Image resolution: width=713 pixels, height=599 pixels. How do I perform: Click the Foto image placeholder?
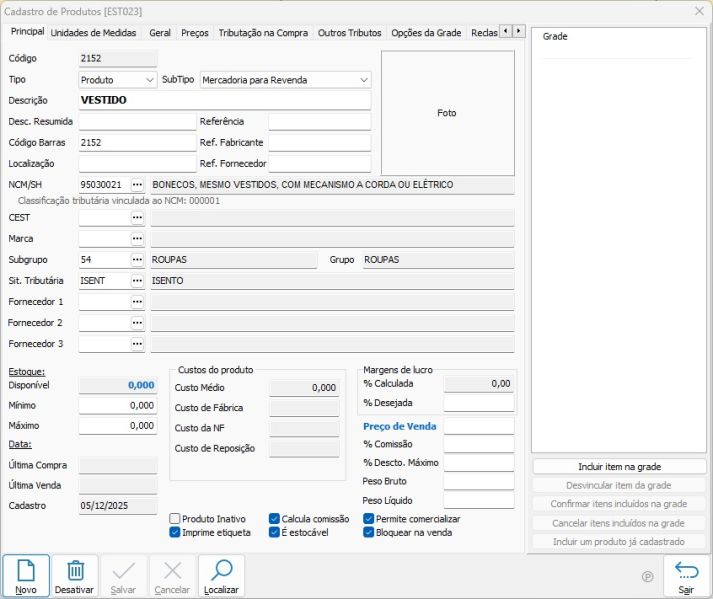tap(447, 113)
